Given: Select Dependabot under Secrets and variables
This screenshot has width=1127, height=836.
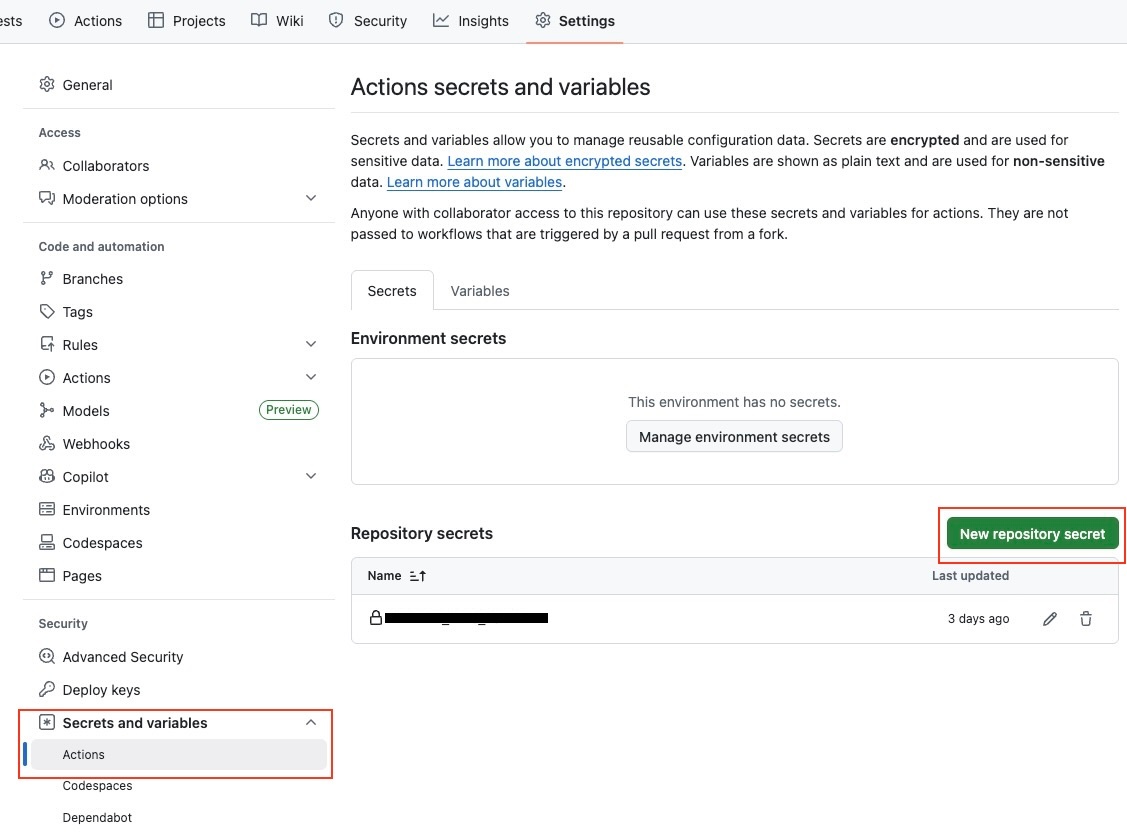Looking at the screenshot, I should click(x=97, y=817).
